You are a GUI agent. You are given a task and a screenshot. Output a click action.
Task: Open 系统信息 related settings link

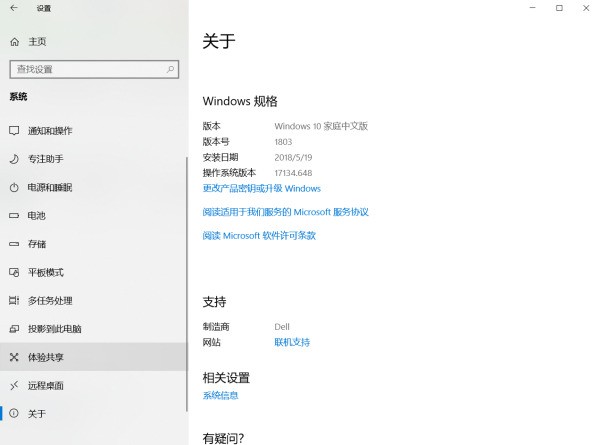pos(220,396)
